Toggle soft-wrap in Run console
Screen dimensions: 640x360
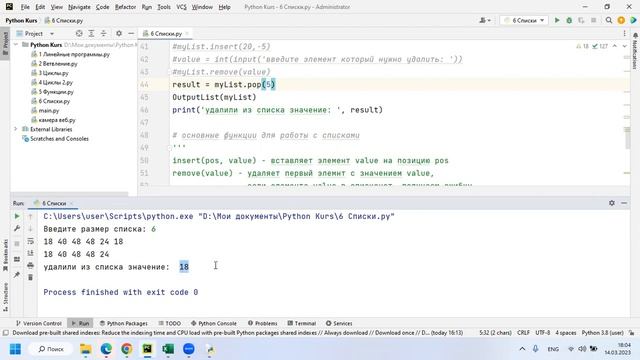(x=31, y=241)
